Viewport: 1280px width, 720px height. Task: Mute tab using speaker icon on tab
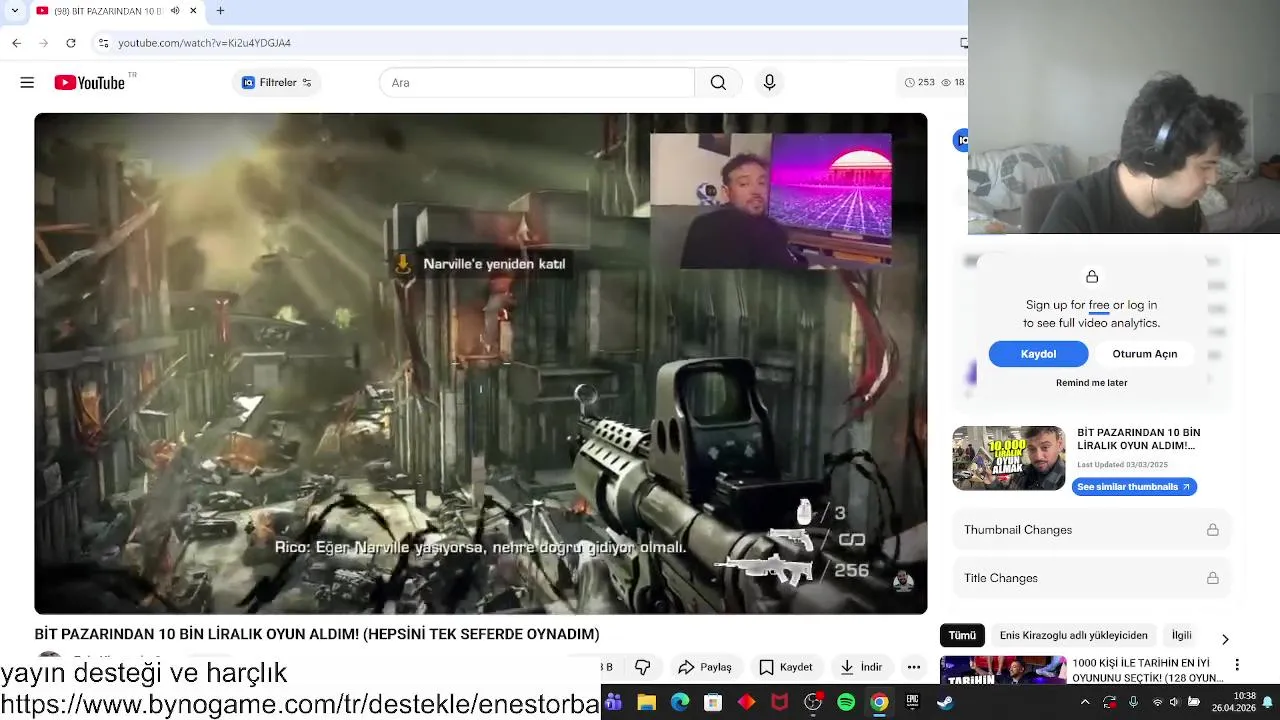175,11
